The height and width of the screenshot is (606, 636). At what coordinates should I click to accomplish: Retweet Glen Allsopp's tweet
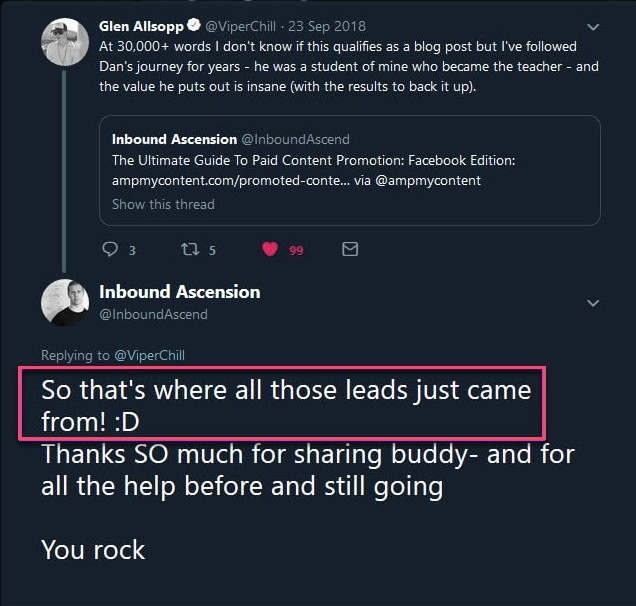[189, 249]
